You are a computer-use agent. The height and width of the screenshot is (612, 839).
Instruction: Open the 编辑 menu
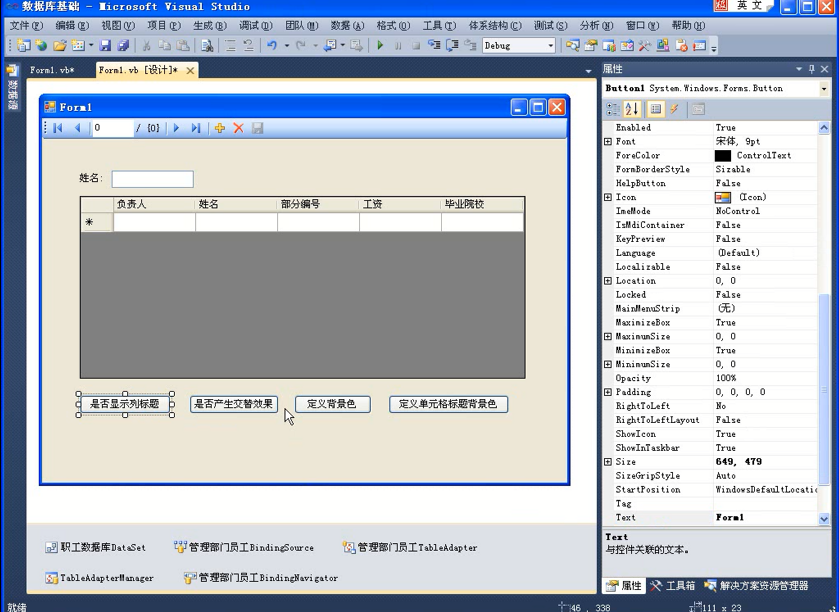[x=72, y=25]
